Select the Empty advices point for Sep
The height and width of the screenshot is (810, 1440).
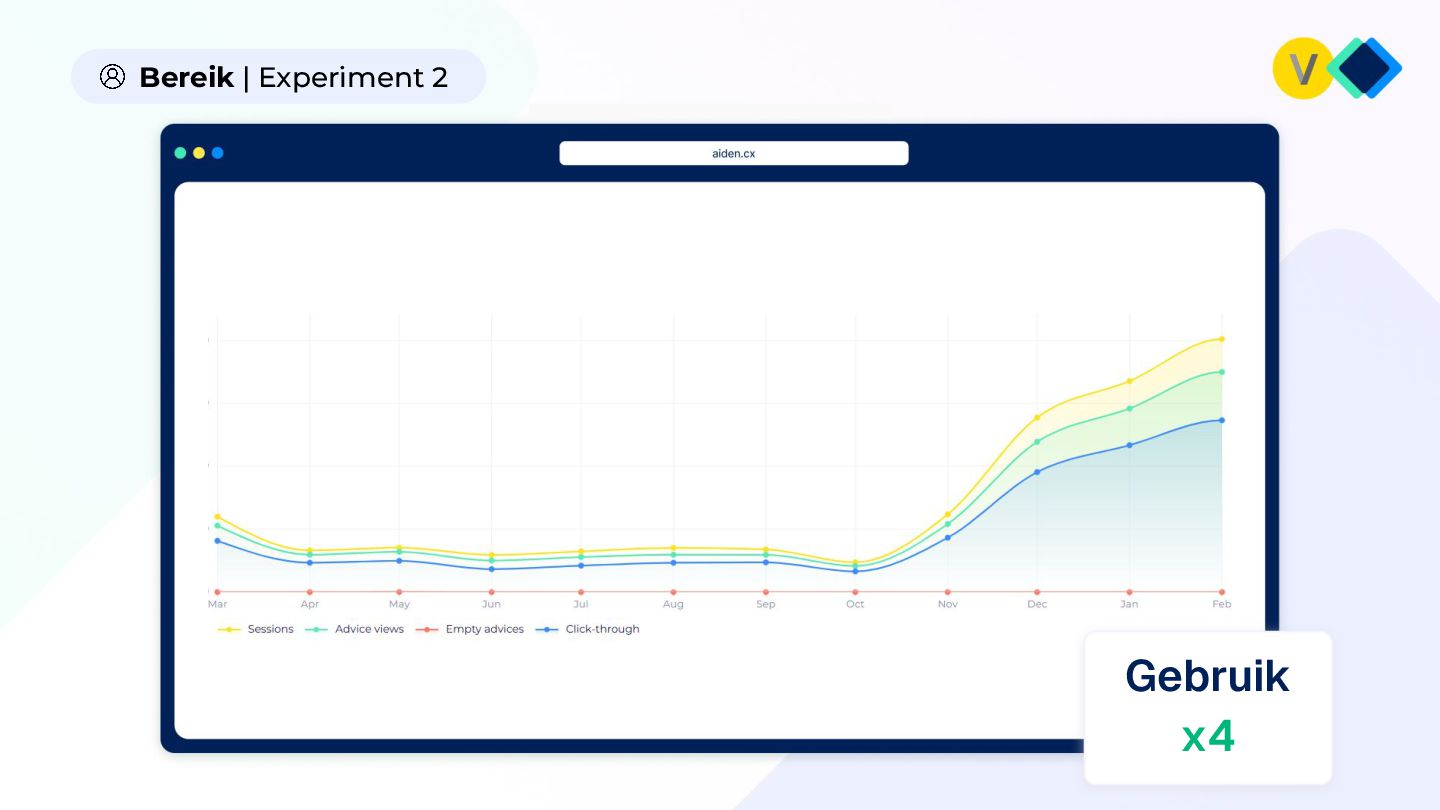coord(765,592)
